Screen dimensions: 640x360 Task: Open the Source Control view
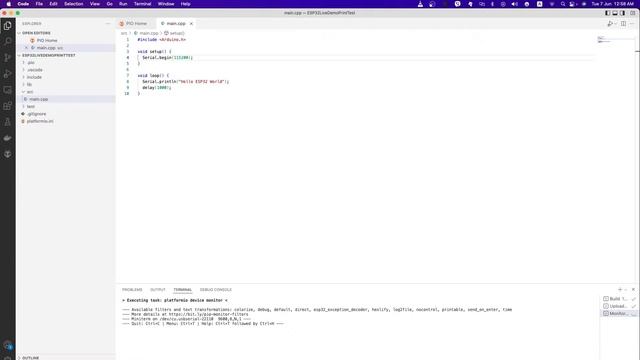coord(8,58)
